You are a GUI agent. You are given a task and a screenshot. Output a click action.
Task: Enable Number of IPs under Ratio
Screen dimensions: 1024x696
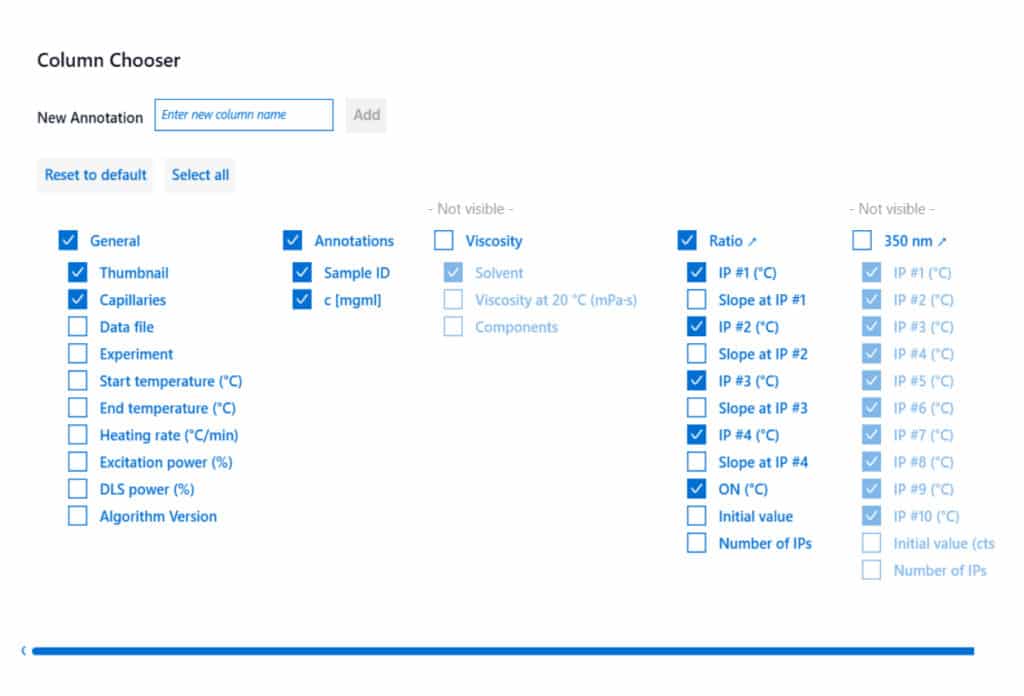click(697, 543)
